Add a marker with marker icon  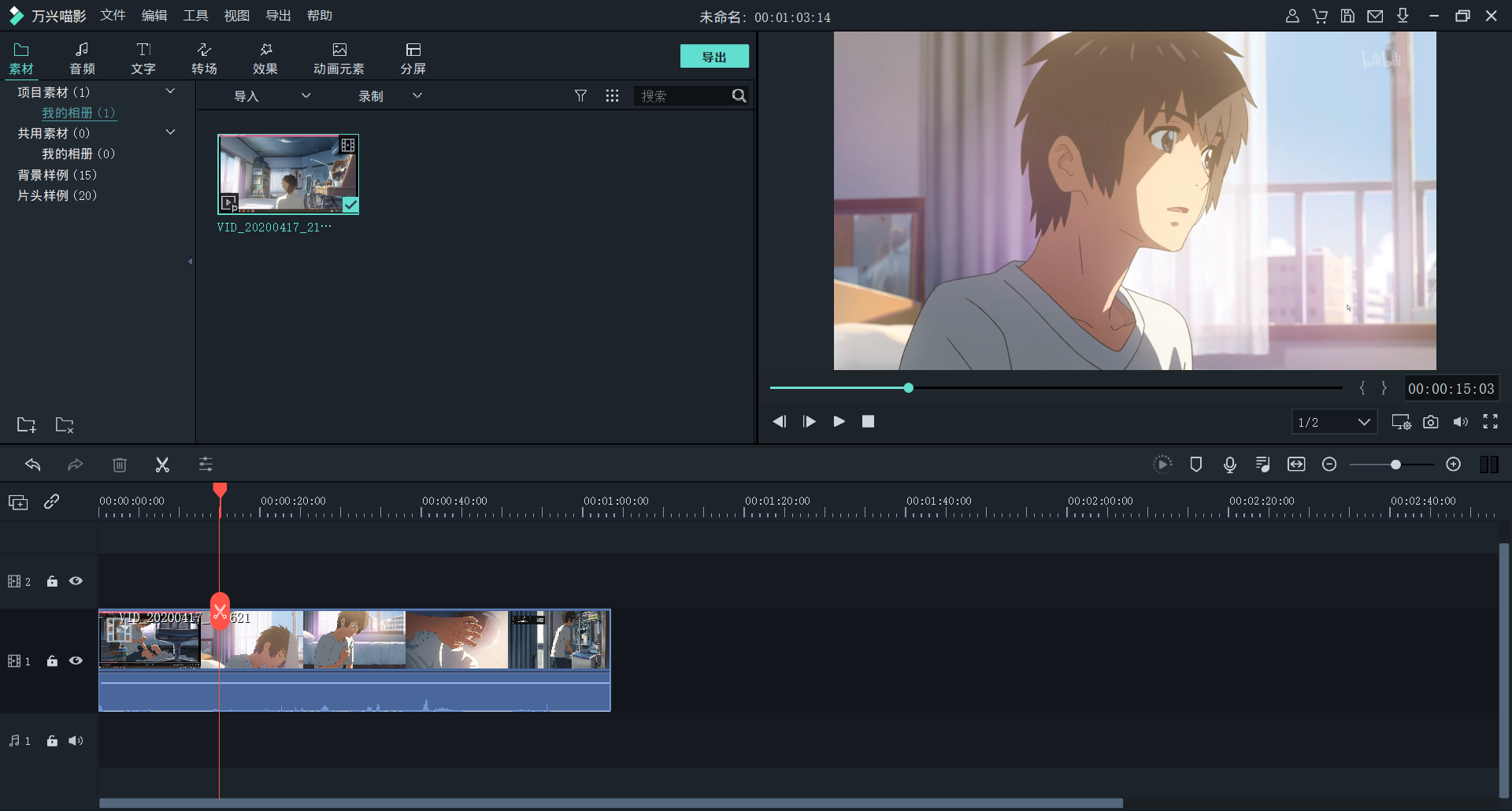pyautogui.click(x=1196, y=465)
